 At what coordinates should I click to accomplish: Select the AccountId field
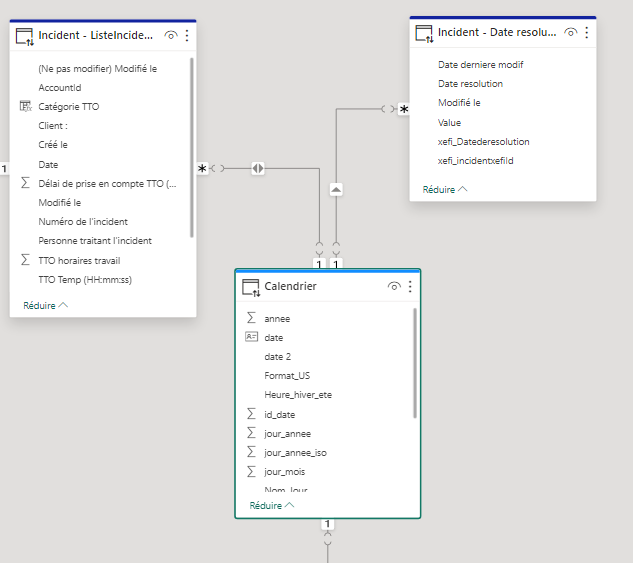click(x=60, y=88)
